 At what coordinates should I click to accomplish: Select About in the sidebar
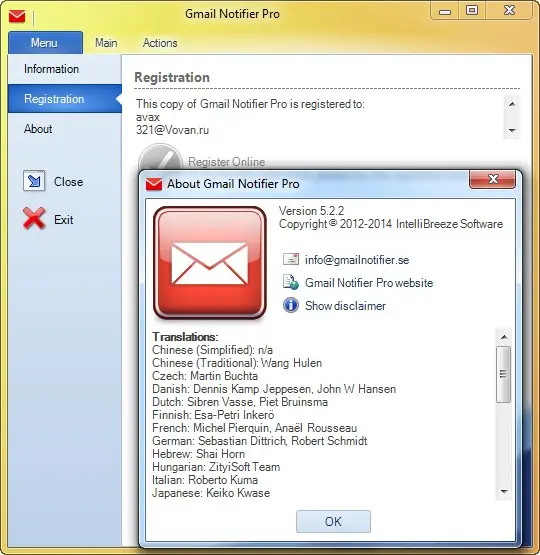pos(38,129)
